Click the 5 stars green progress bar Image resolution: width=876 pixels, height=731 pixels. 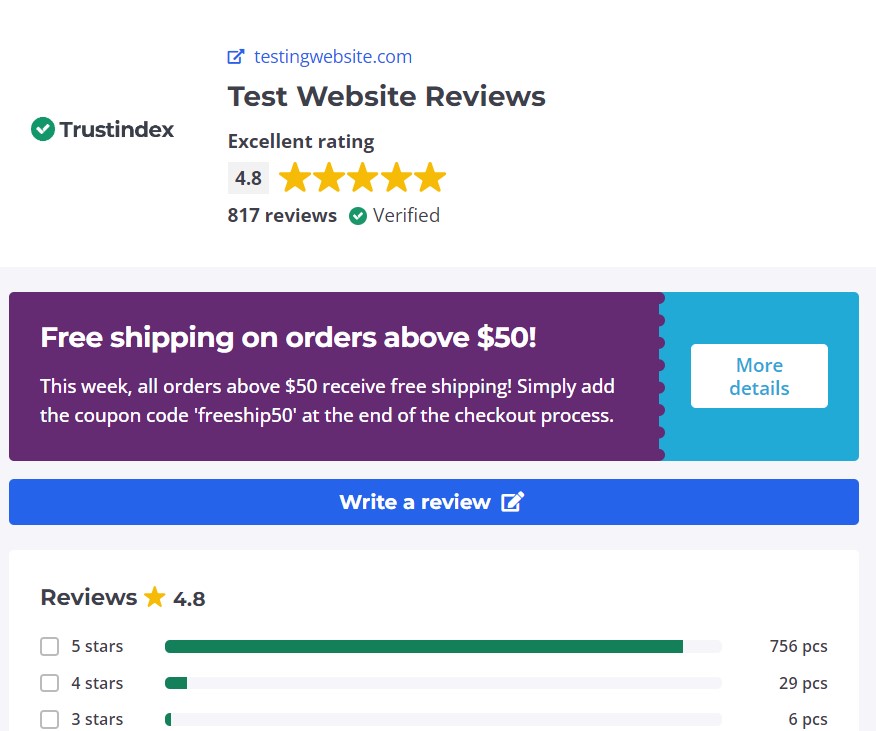pyautogui.click(x=423, y=647)
